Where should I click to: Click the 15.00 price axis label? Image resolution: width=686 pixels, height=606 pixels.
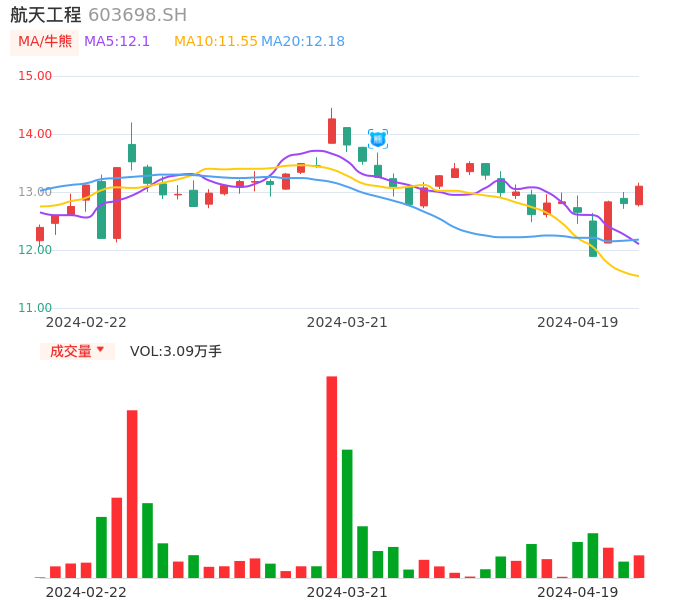point(36,76)
